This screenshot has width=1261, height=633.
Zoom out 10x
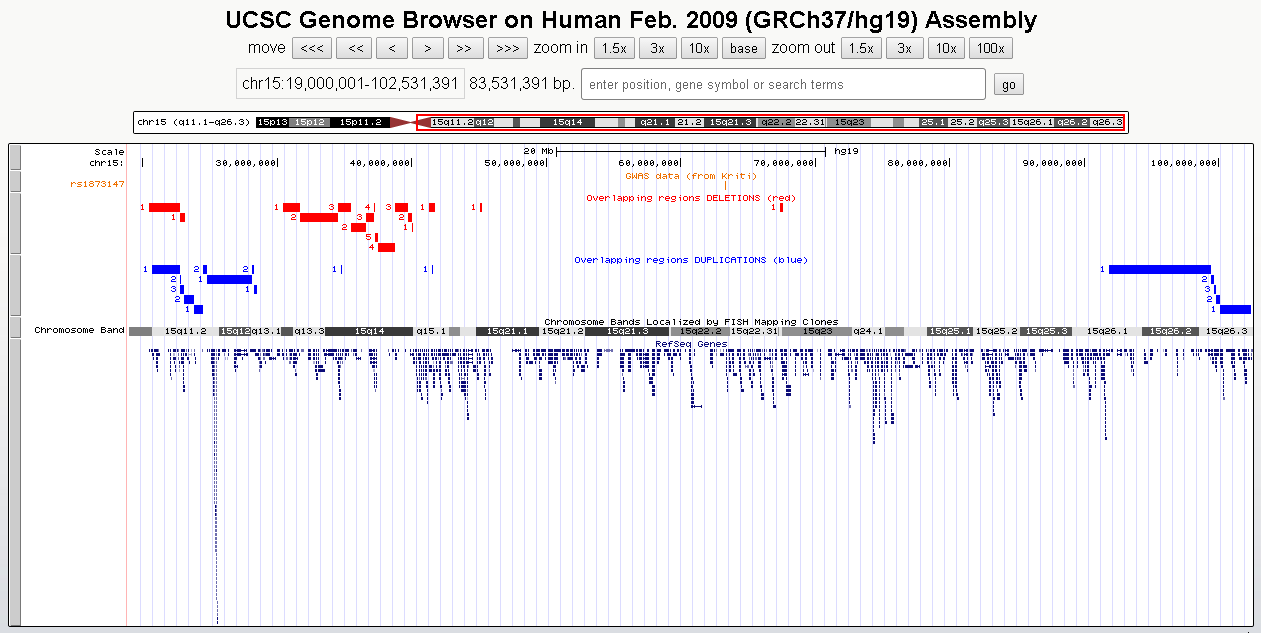tap(945, 48)
